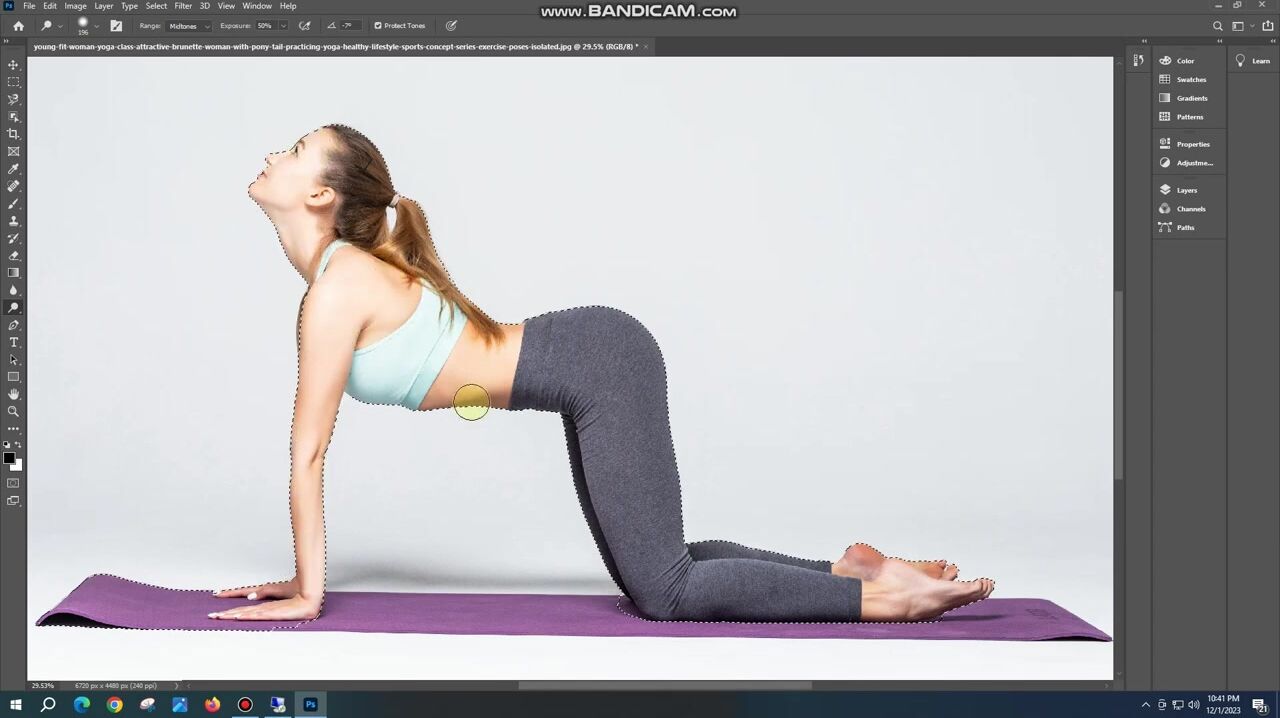The width and height of the screenshot is (1280, 718).
Task: Select the Zoom tool in toolbar
Action: (13, 411)
